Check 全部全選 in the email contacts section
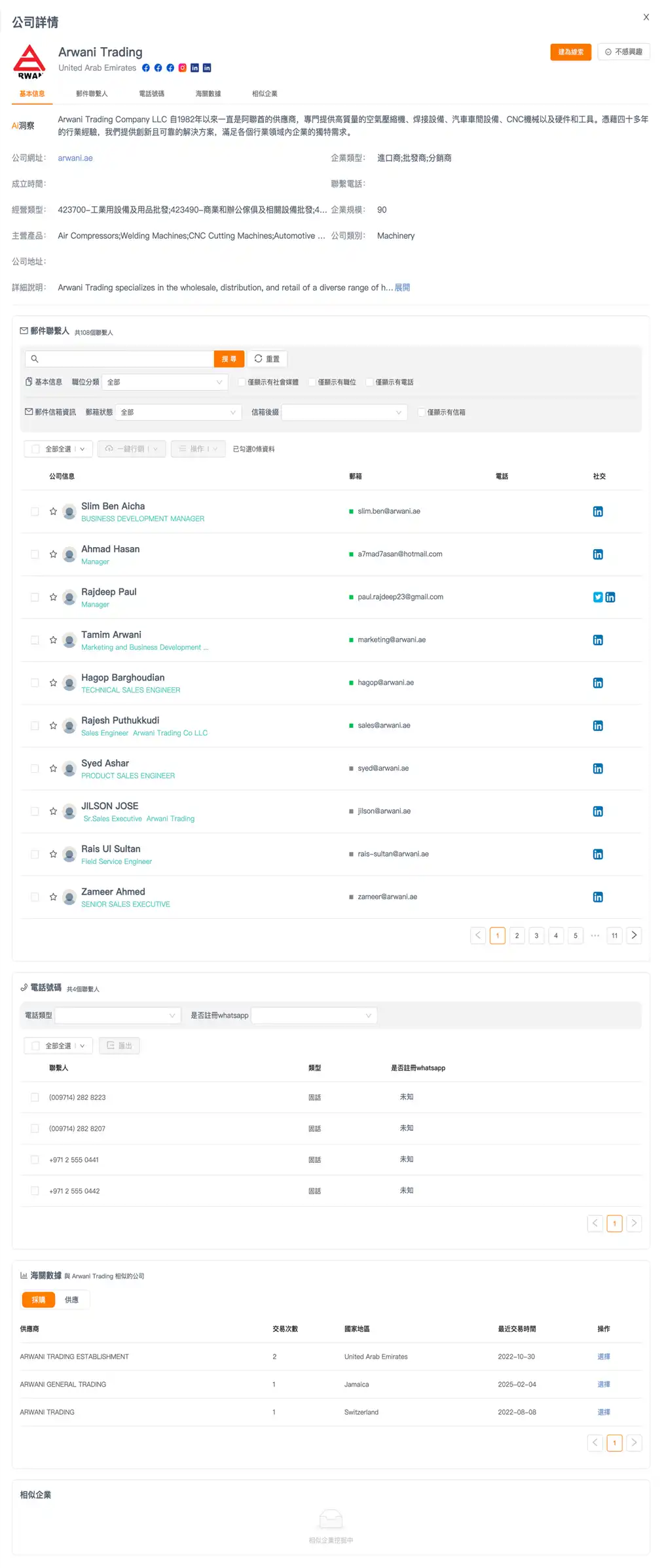 pyautogui.click(x=36, y=449)
